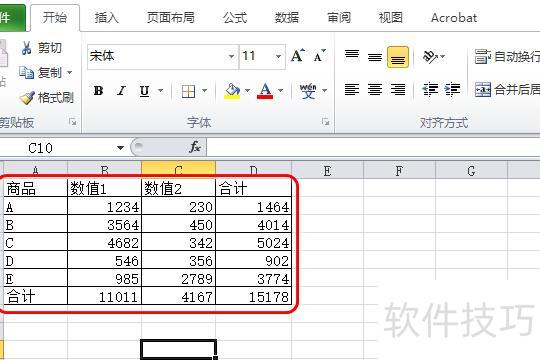Select column F header

click(399, 171)
